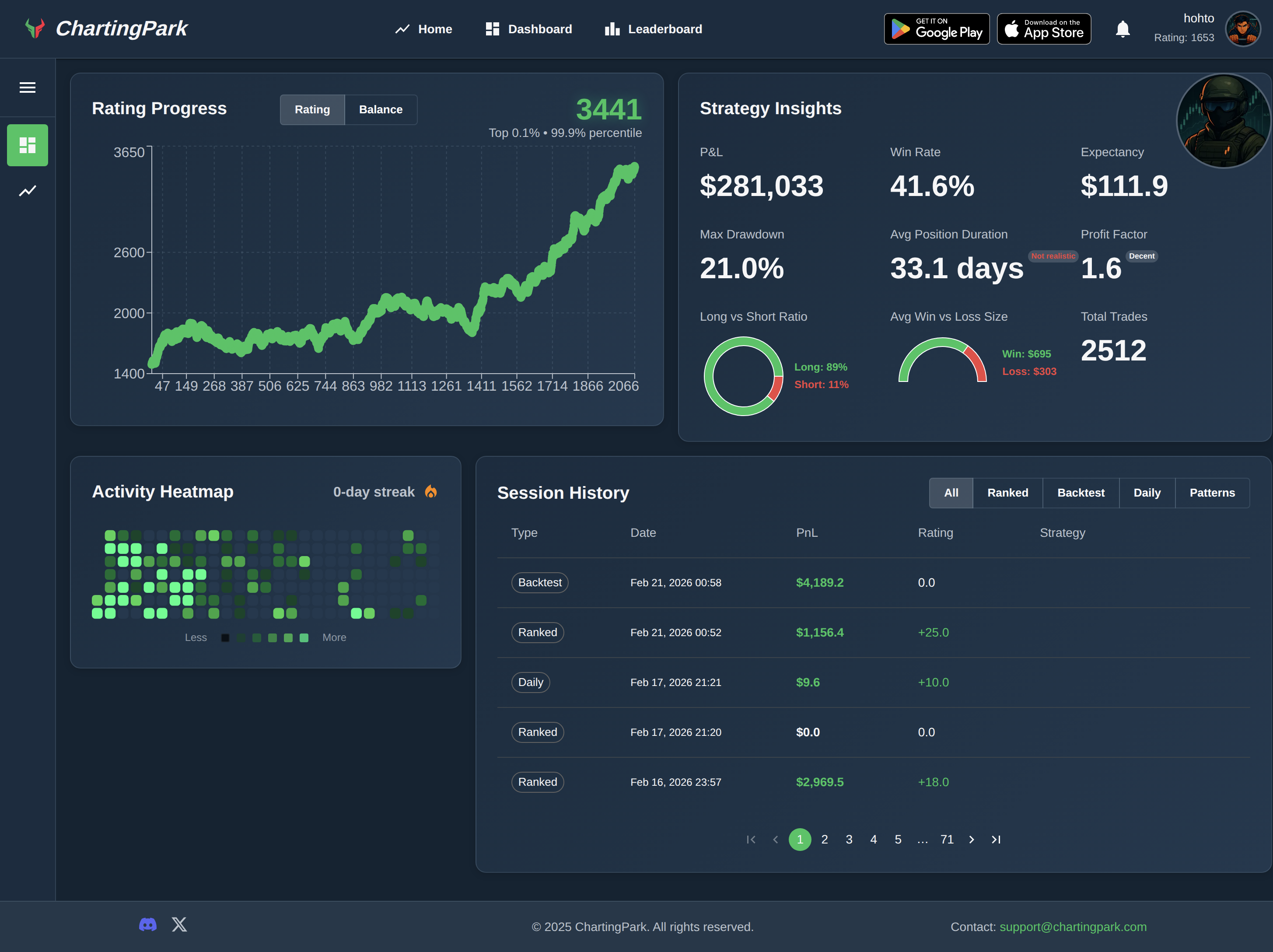Select the chart trends icon in sidebar
Viewport: 1273px width, 952px height.
[x=27, y=190]
